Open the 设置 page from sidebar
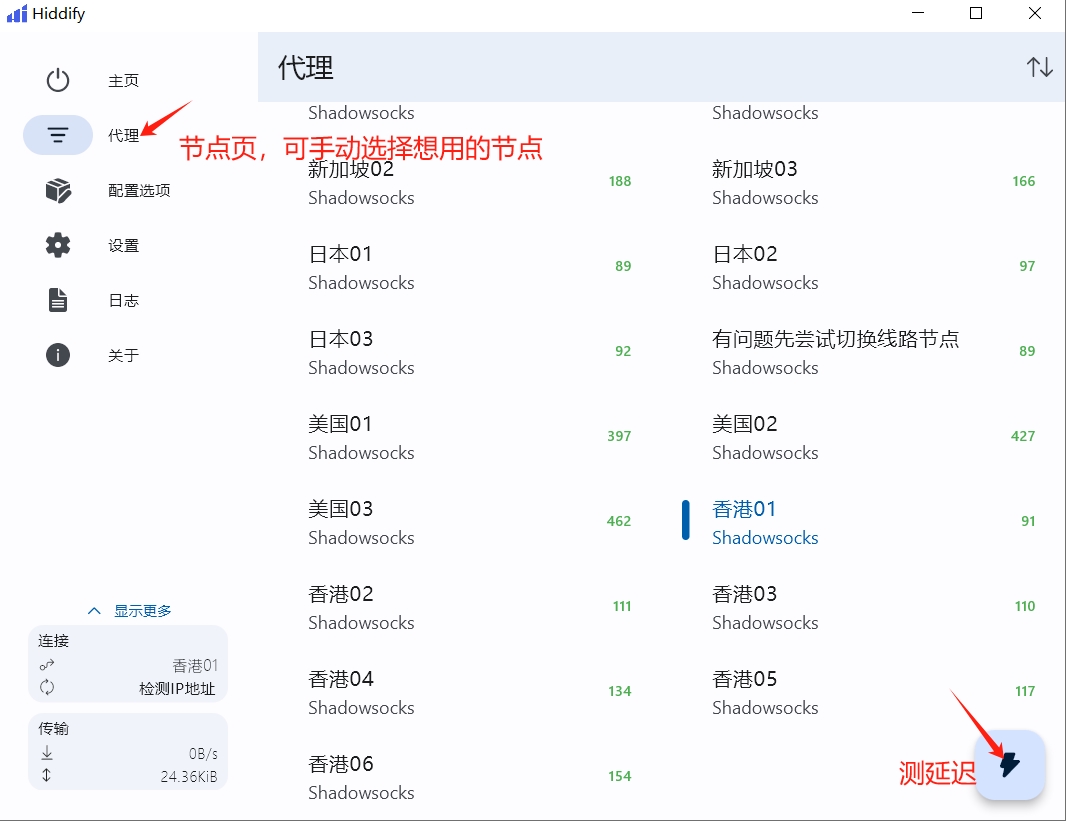This screenshot has width=1066, height=821. [x=123, y=245]
